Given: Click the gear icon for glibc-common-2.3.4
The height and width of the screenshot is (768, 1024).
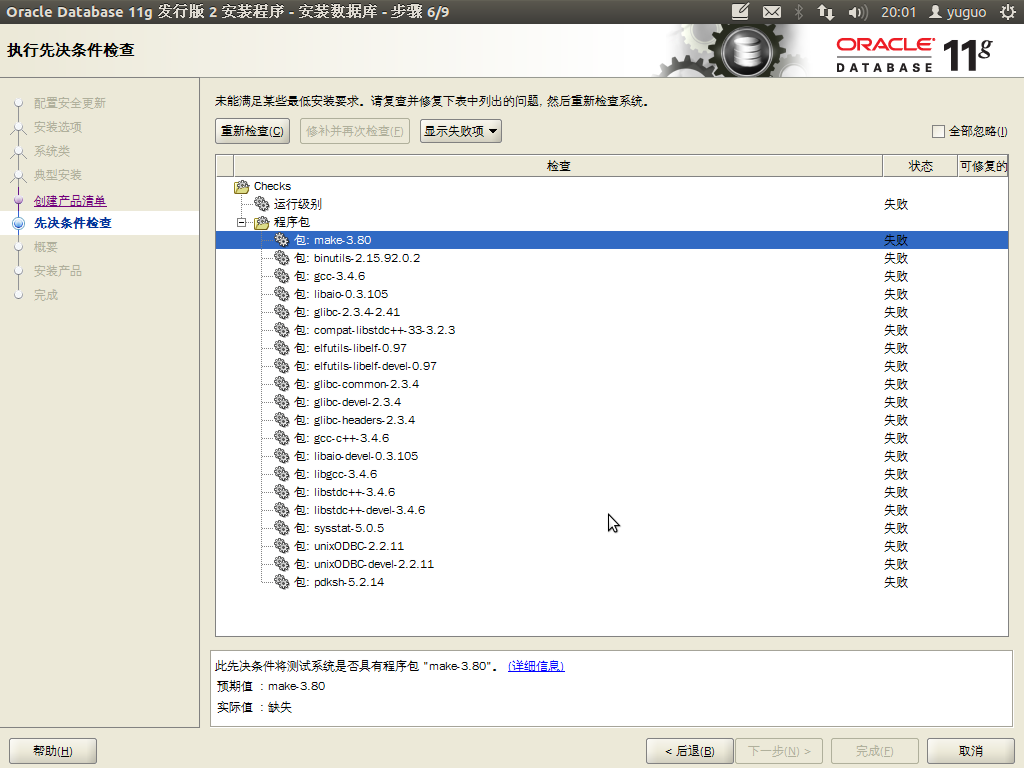Looking at the screenshot, I should coord(281,383).
